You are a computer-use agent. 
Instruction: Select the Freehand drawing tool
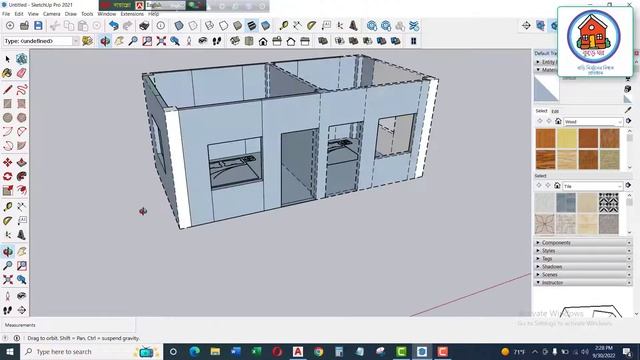click(x=22, y=89)
